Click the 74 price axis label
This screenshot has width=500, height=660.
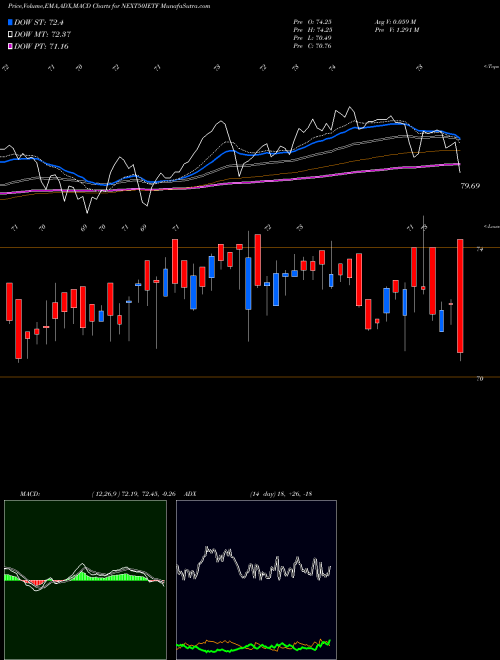click(479, 249)
